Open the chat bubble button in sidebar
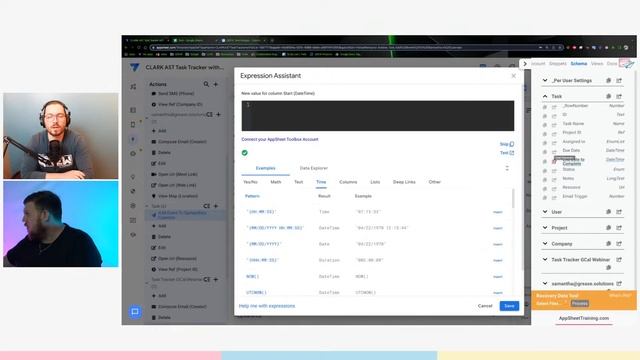Viewport: 640px width, 360px height. click(135, 312)
